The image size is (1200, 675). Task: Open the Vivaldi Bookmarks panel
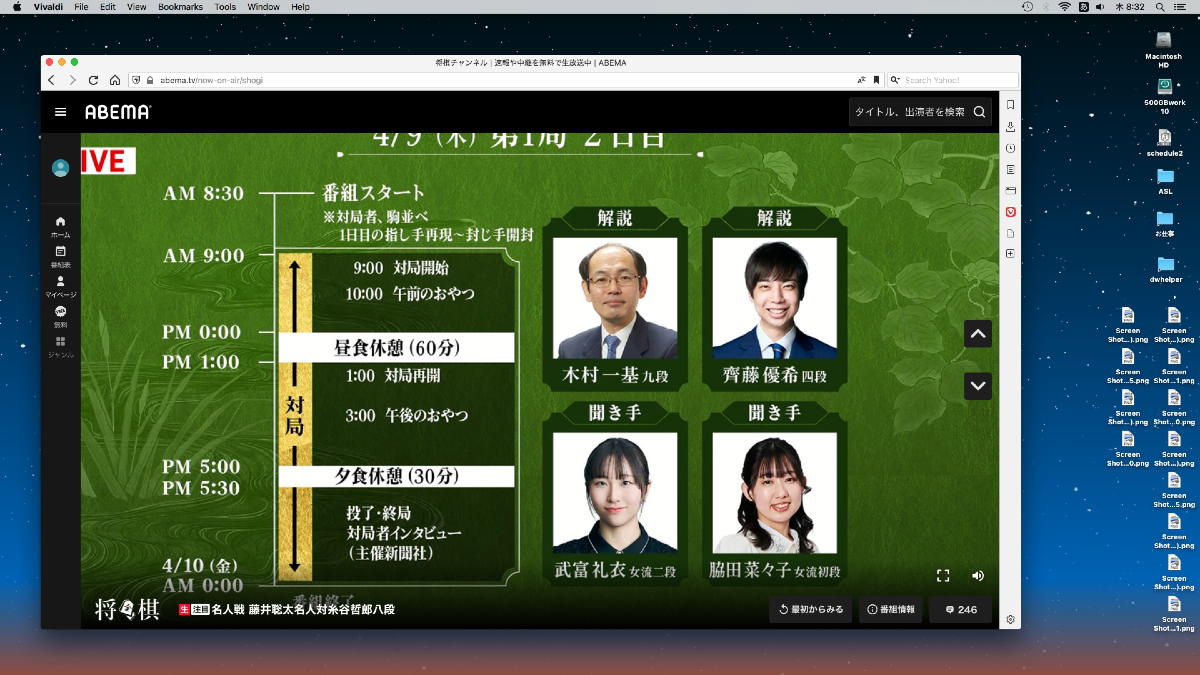(1010, 105)
